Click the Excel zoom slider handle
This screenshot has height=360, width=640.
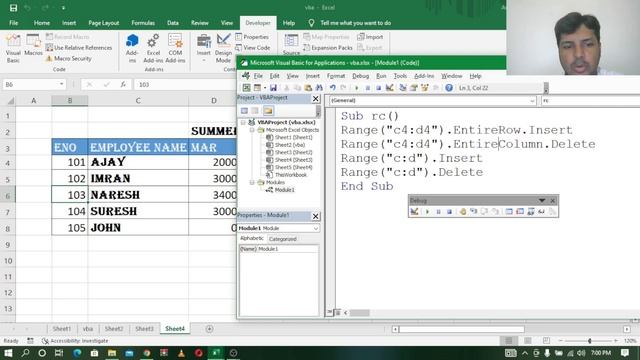(x=589, y=341)
